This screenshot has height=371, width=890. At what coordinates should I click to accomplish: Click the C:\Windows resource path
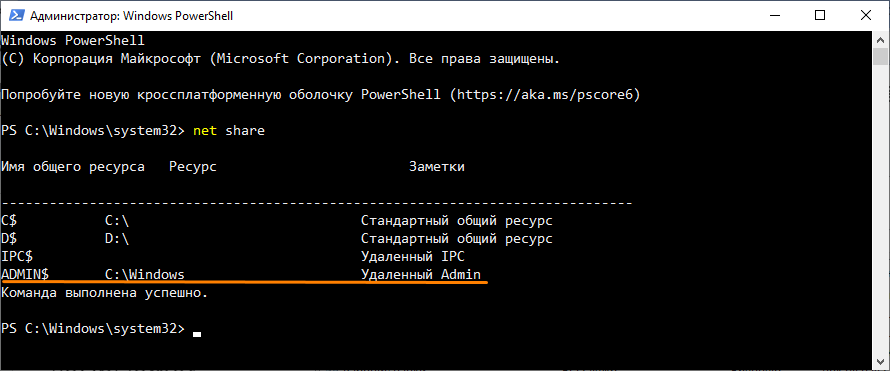click(145, 275)
